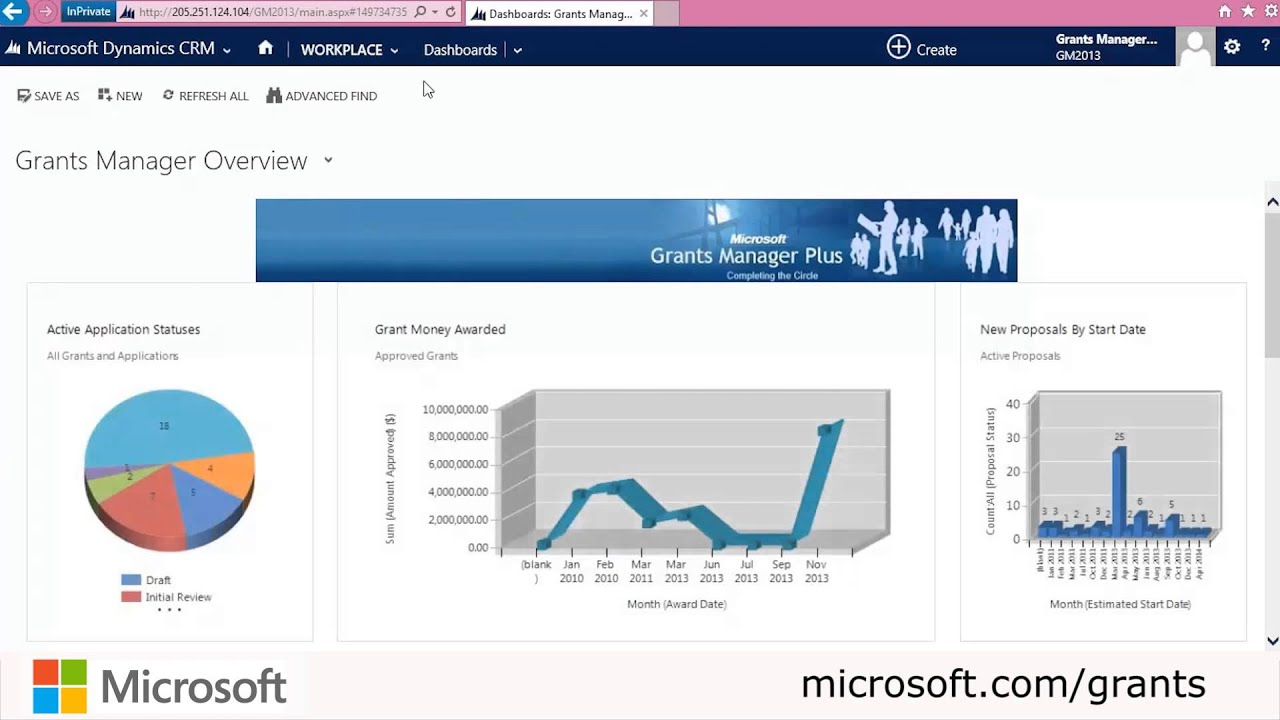The width and height of the screenshot is (1280, 720).
Task: Expand the chevron beside Dashboards
Action: point(517,50)
